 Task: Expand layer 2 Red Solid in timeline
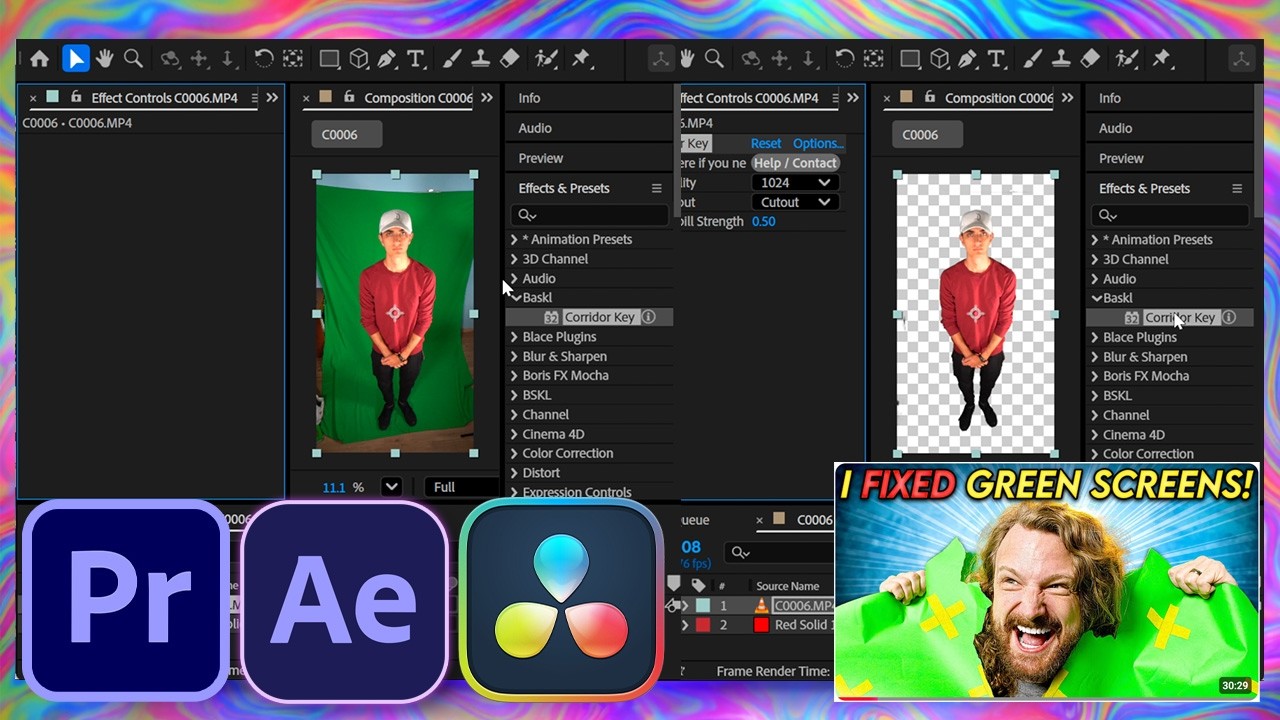point(685,625)
